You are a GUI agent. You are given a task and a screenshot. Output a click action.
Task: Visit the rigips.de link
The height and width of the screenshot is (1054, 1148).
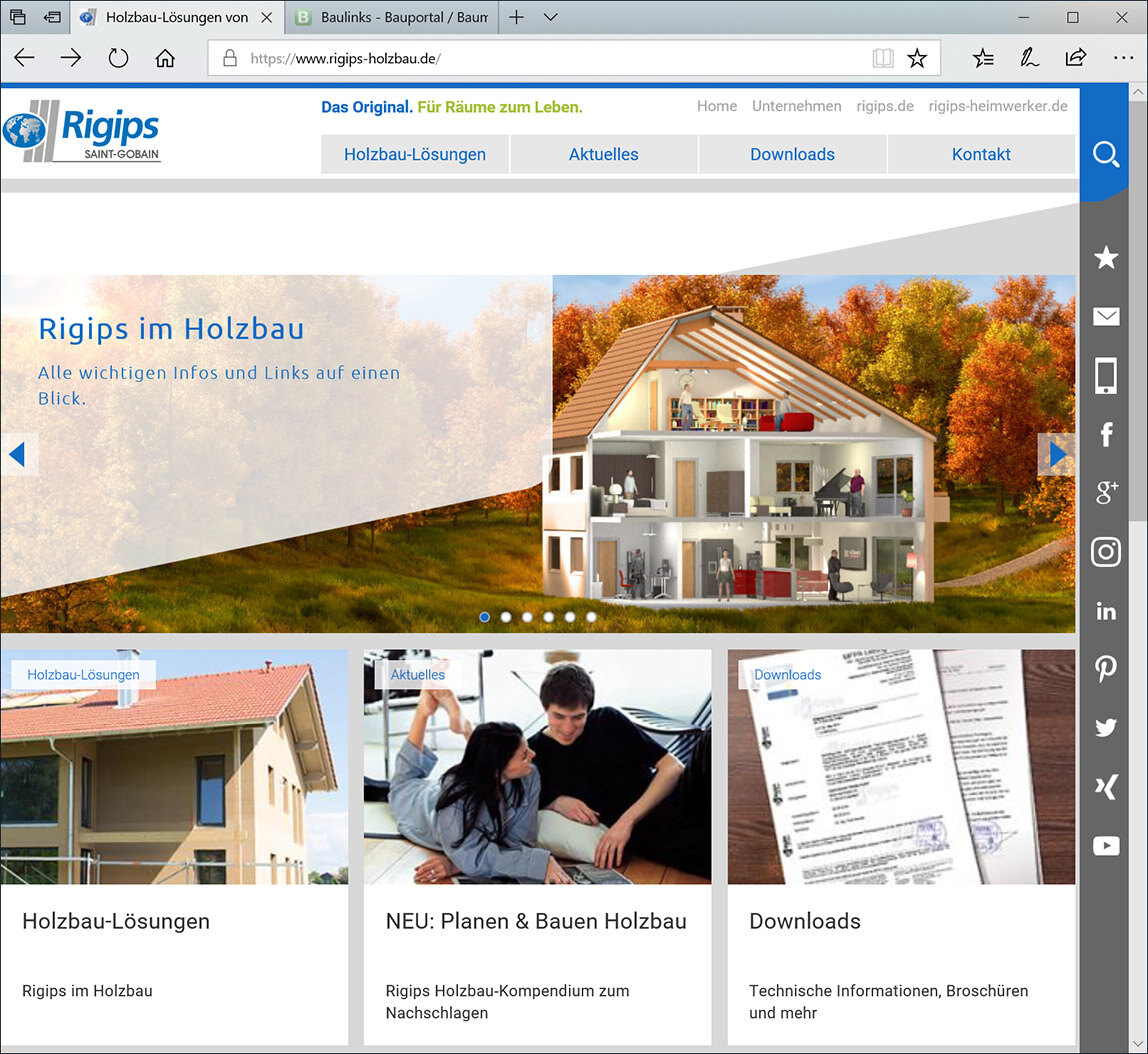click(885, 106)
